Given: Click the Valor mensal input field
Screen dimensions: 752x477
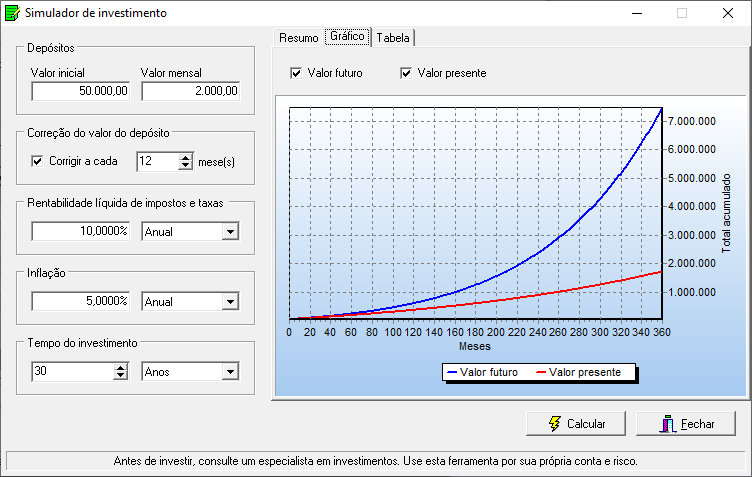Looking at the screenshot, I should tap(191, 91).
